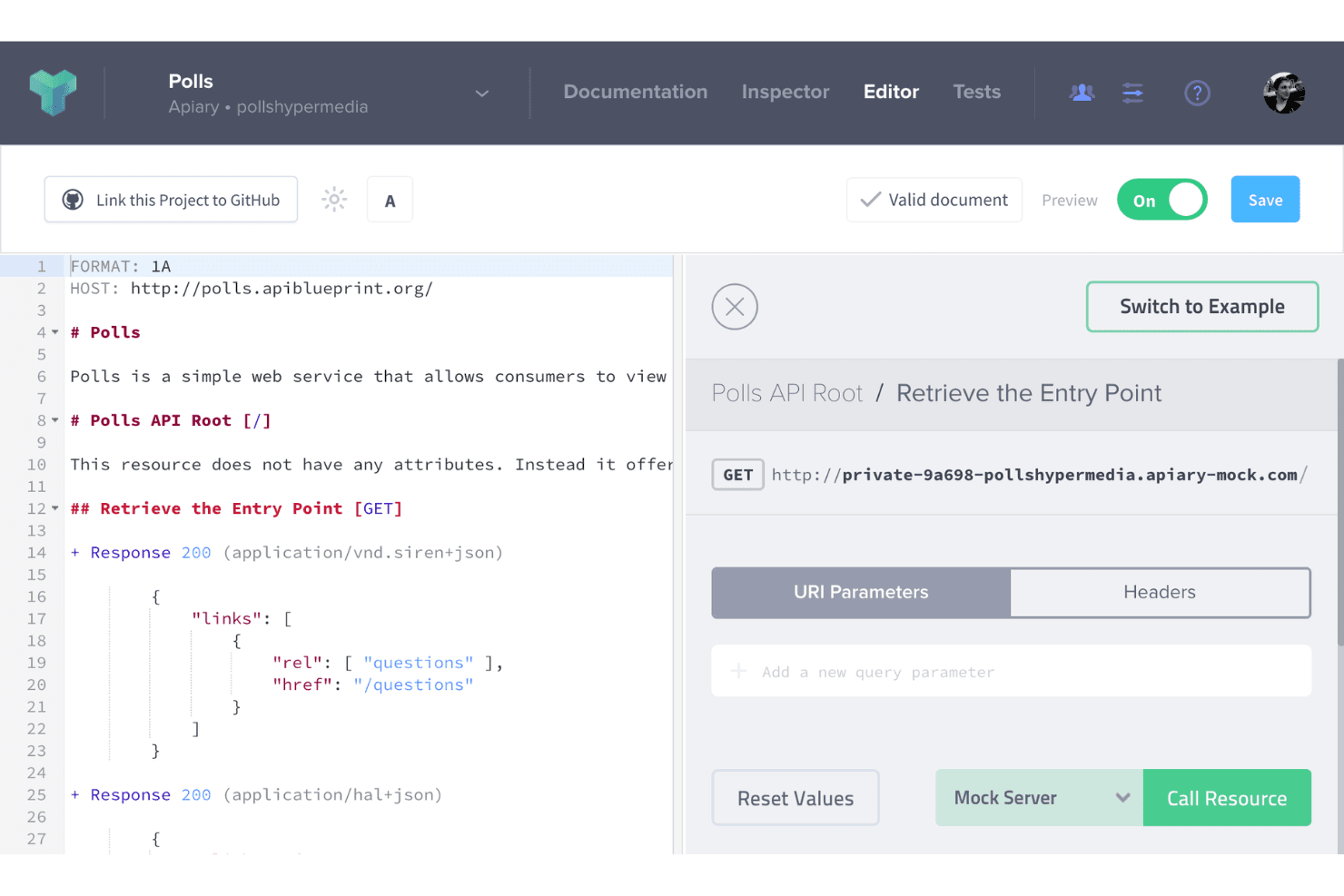
Task: Click the '# Polls API Root [/]' heading line
Action: pyautogui.click(x=171, y=420)
